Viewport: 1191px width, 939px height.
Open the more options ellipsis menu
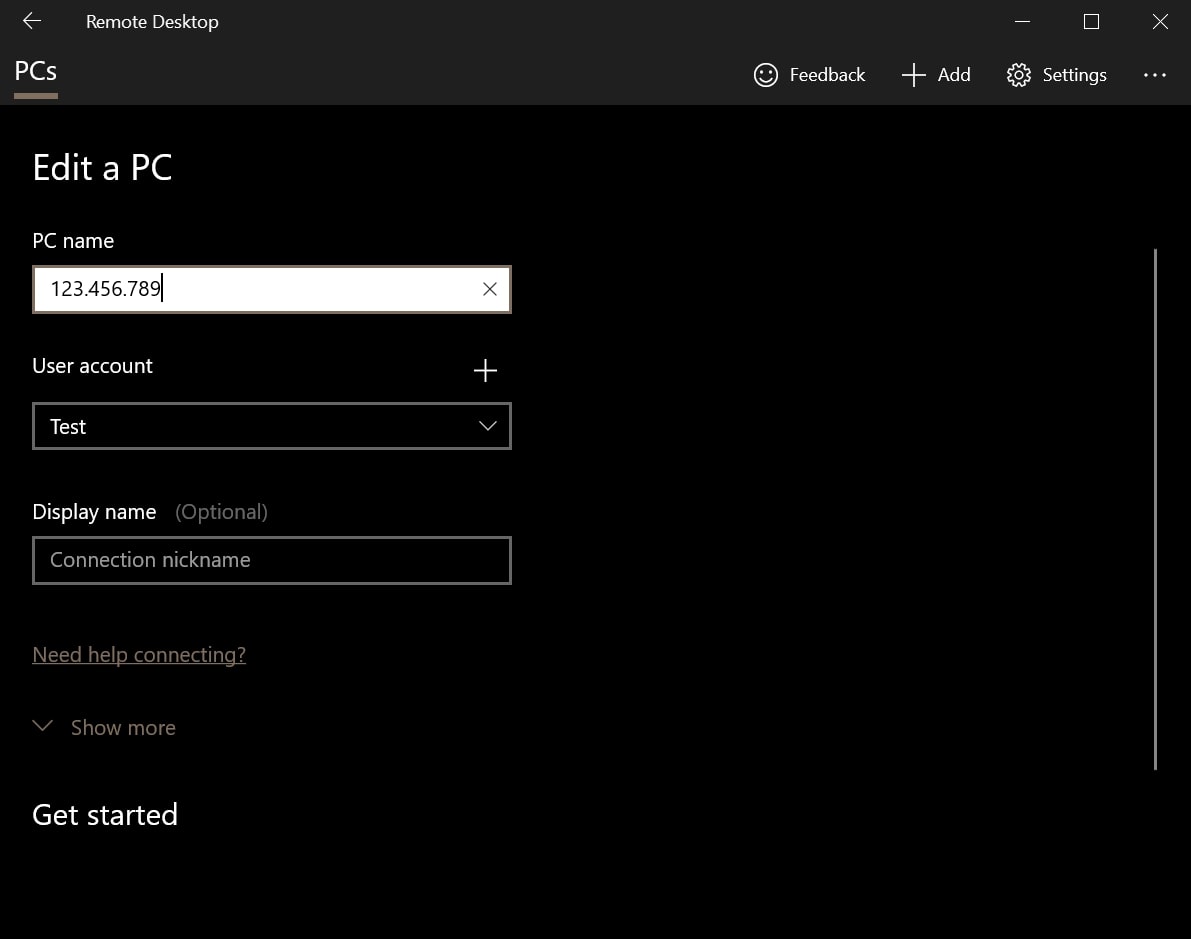tap(1155, 74)
